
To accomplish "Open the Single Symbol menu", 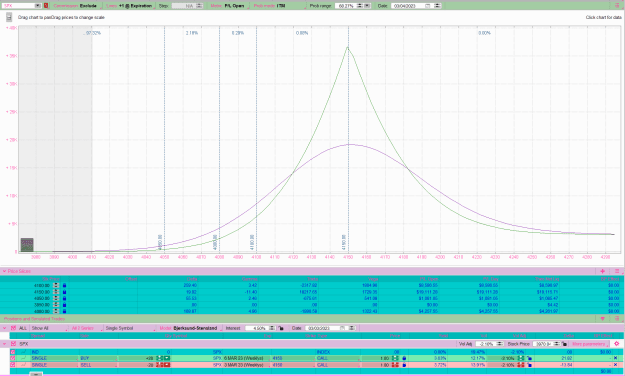I will coord(130,328).
